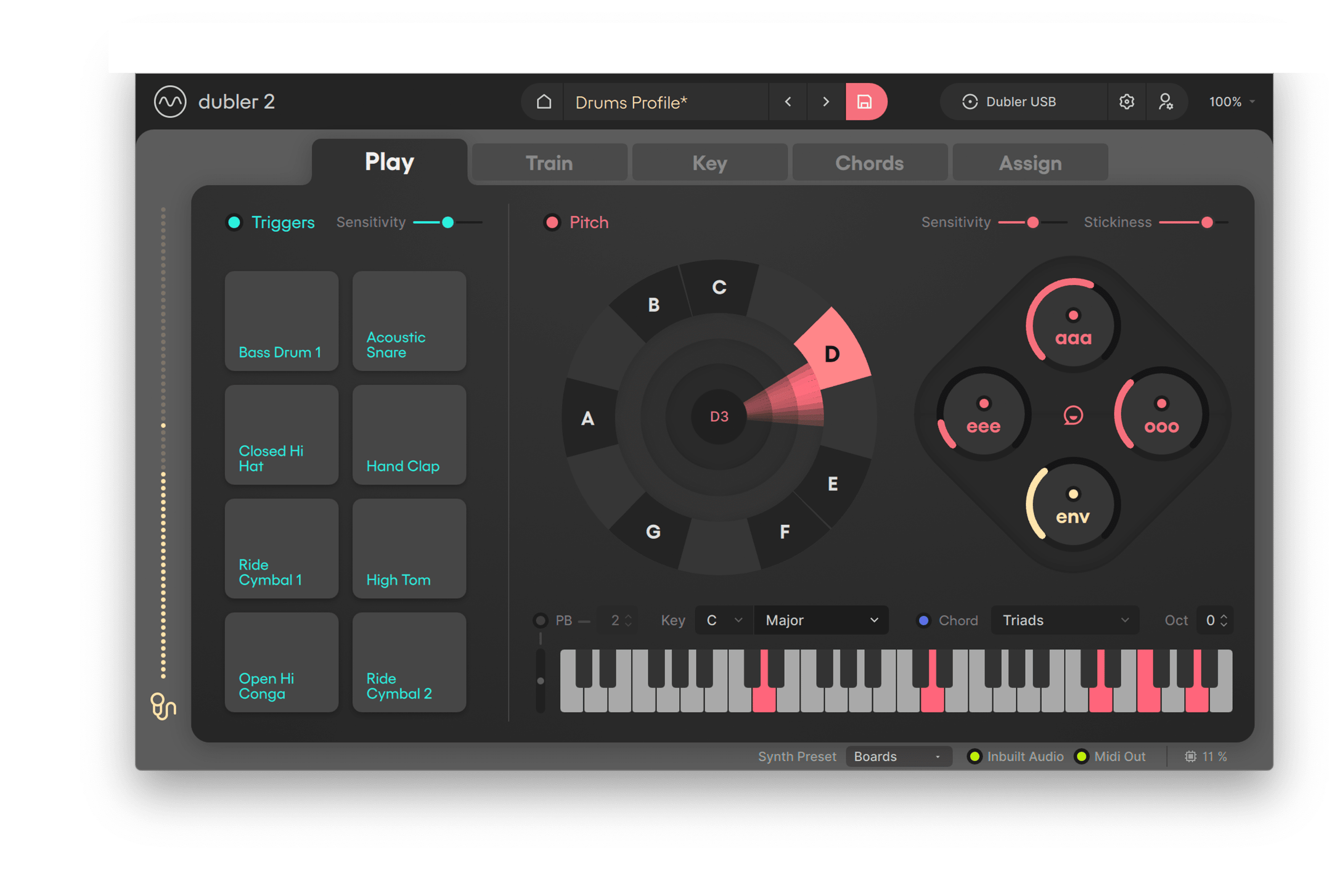Open the Assign tab
Viewport: 1333px width, 896px height.
pyautogui.click(x=1030, y=163)
